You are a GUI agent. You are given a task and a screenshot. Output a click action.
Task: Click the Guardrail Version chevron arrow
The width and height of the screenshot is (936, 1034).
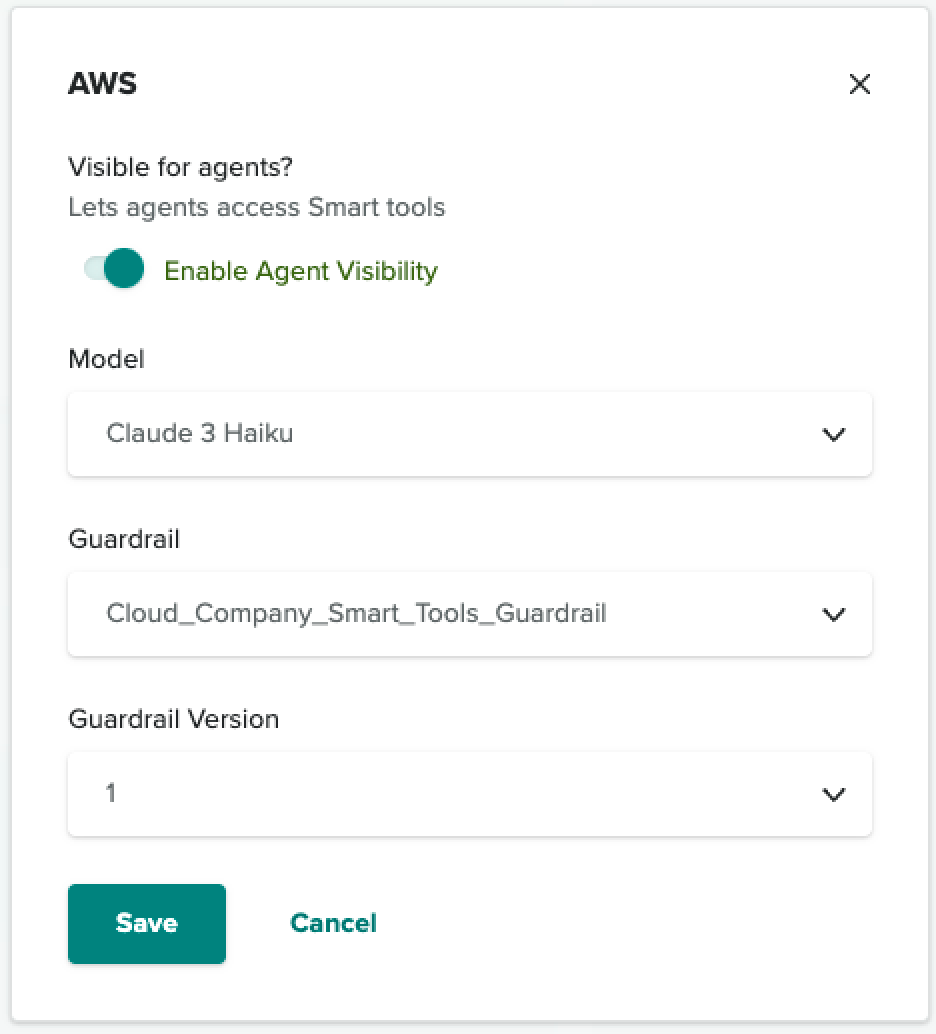833,794
